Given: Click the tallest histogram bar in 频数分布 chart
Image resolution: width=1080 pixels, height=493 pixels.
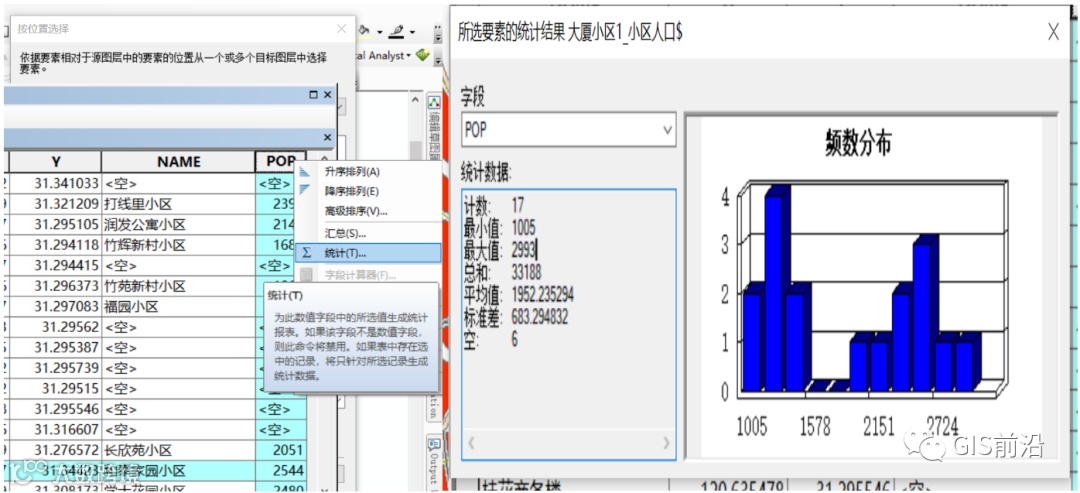Looking at the screenshot, I should pos(776,289).
